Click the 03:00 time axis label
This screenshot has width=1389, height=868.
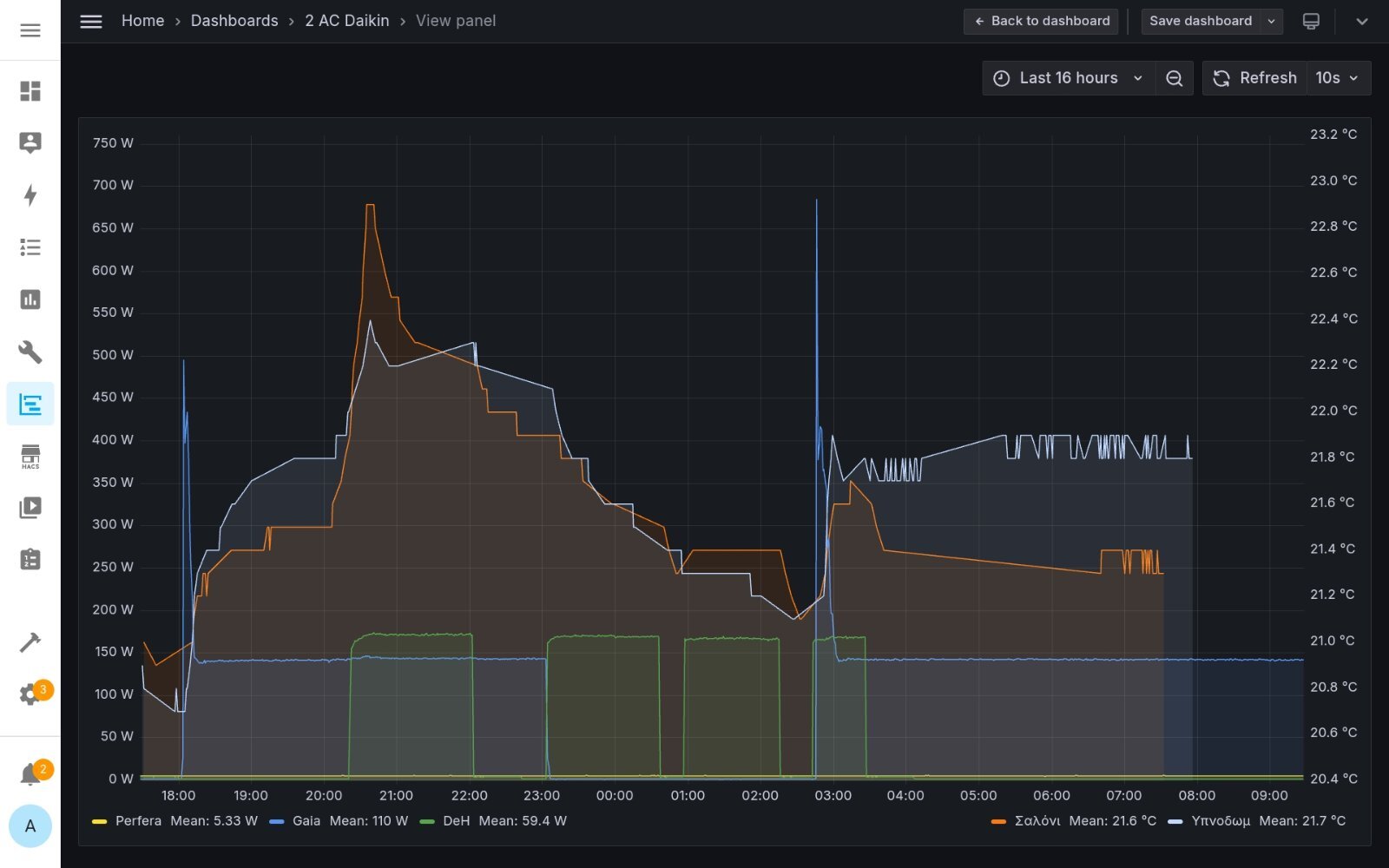click(833, 796)
